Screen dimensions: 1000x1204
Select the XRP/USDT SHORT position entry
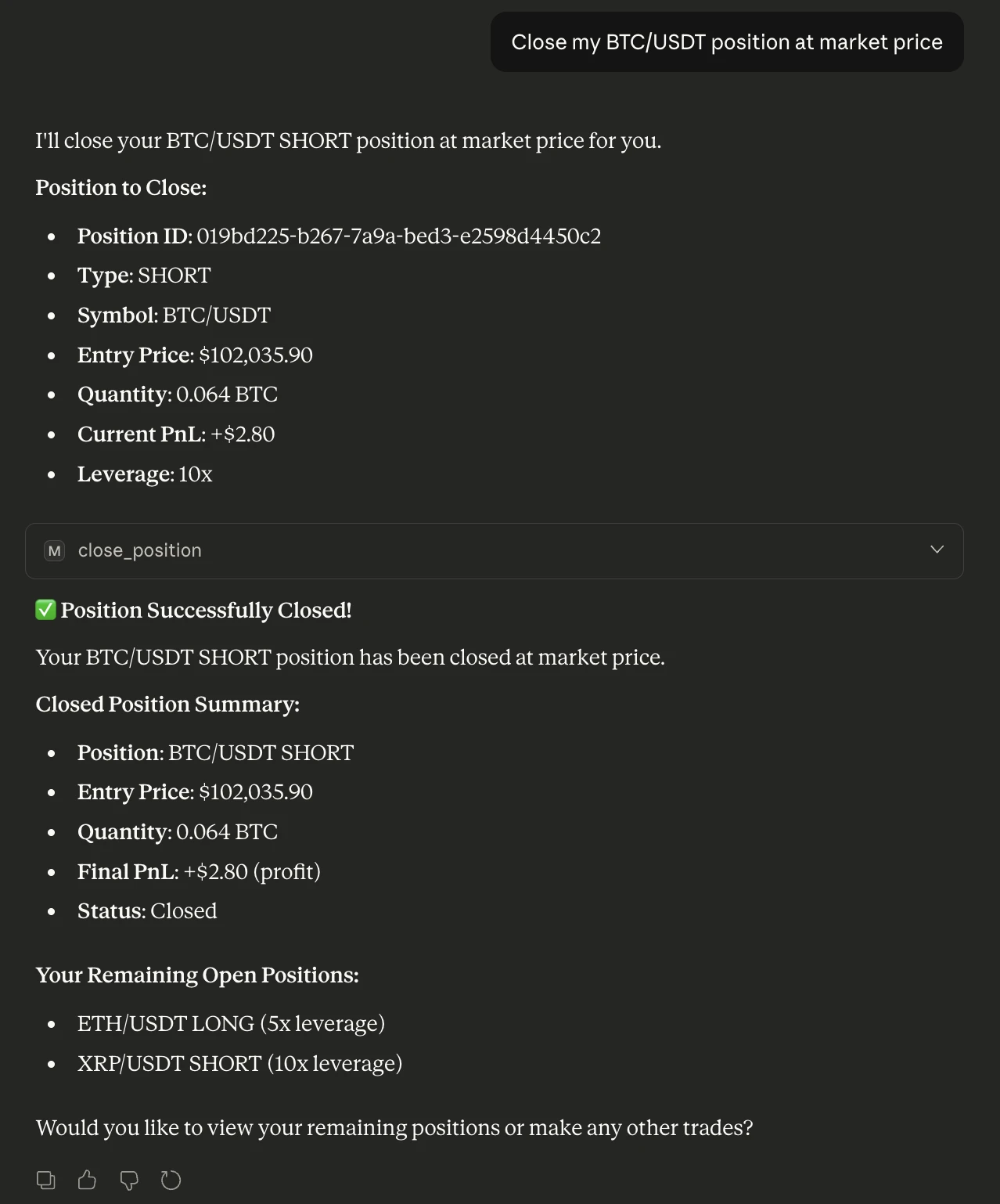239,1064
